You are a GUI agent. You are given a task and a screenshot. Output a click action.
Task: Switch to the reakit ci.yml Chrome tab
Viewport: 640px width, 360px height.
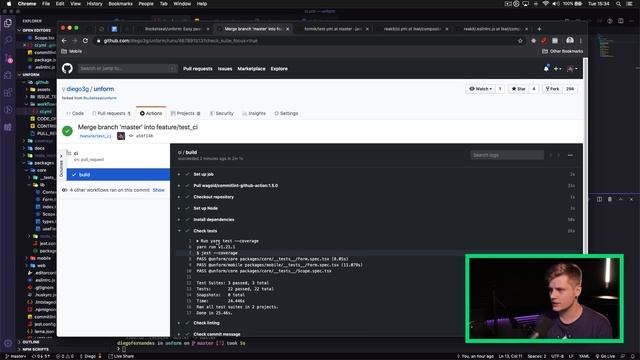click(x=413, y=29)
